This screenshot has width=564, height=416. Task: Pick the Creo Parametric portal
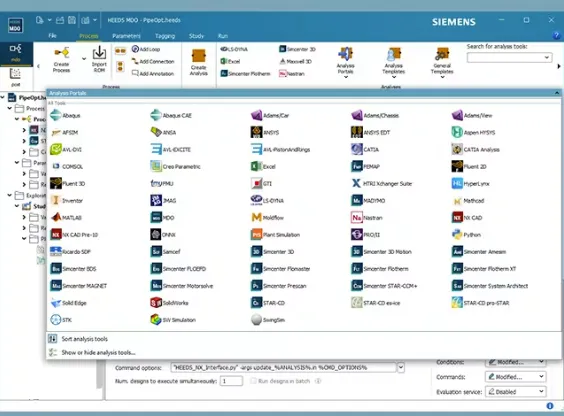[176, 166]
